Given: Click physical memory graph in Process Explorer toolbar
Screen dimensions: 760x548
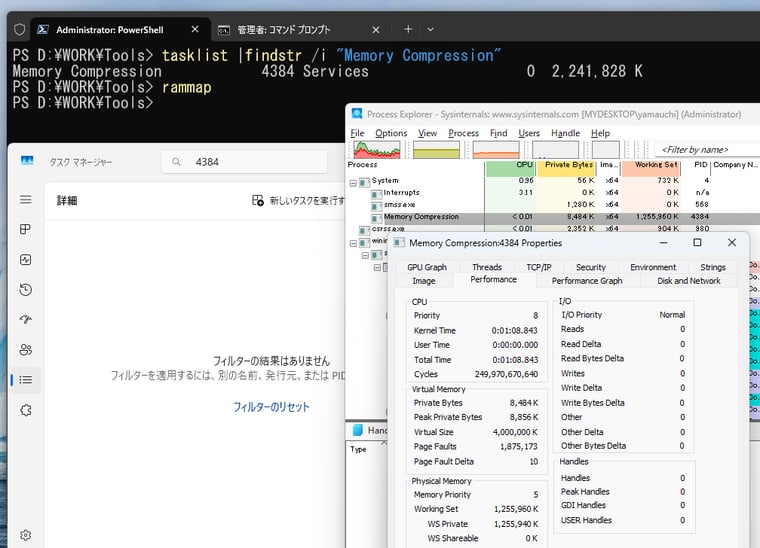Looking at the screenshot, I should coord(496,150).
